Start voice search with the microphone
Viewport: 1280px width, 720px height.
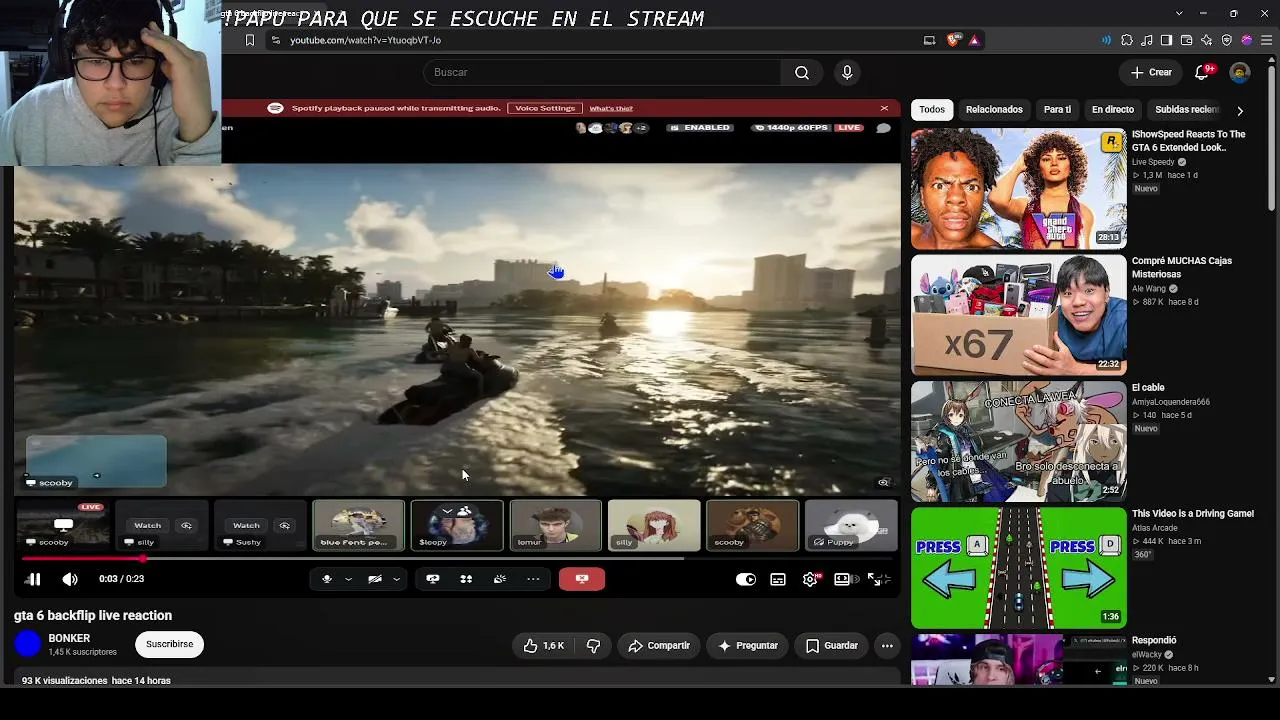tap(847, 72)
